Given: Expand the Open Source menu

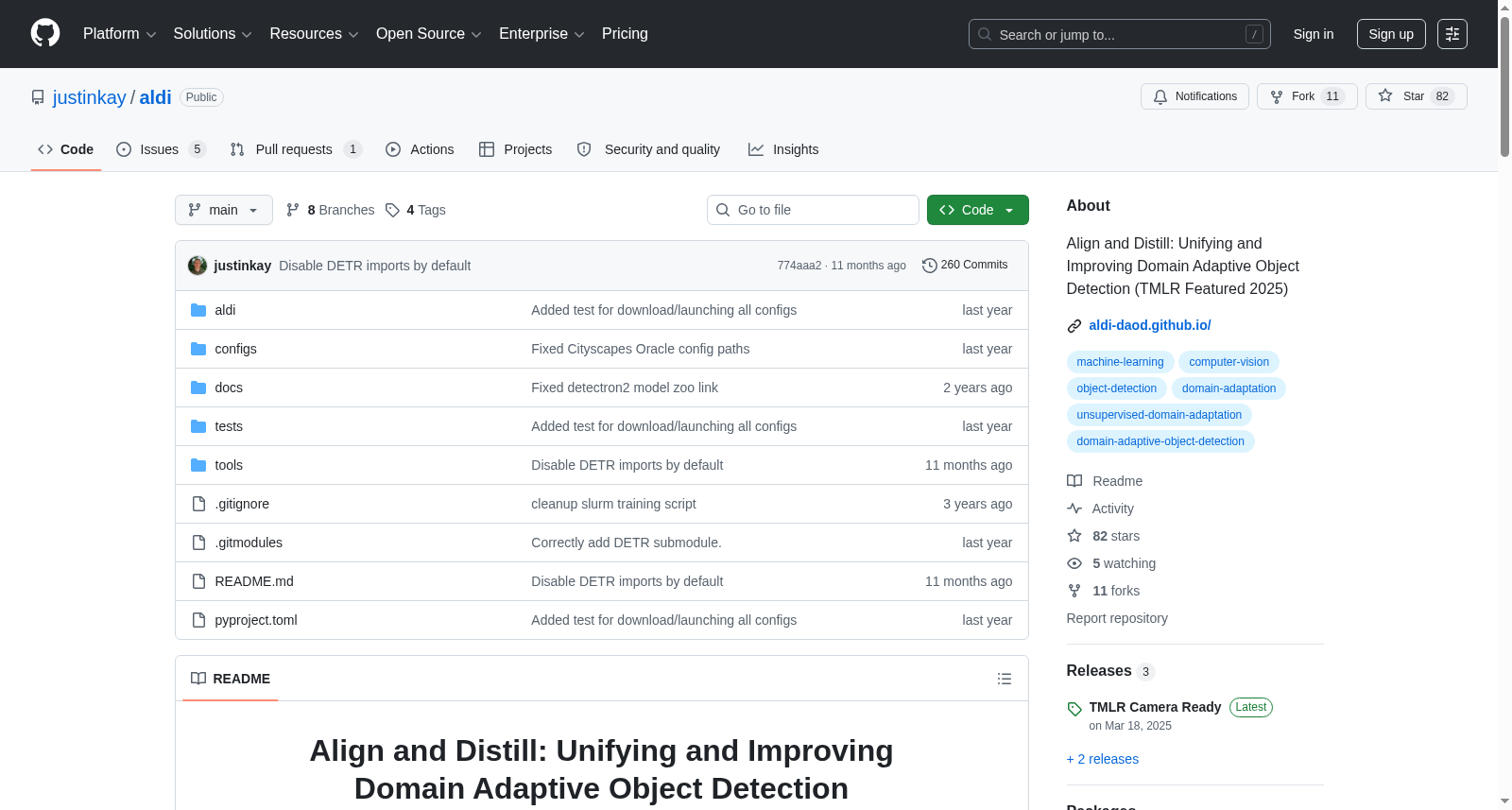Looking at the screenshot, I should click(x=429, y=34).
